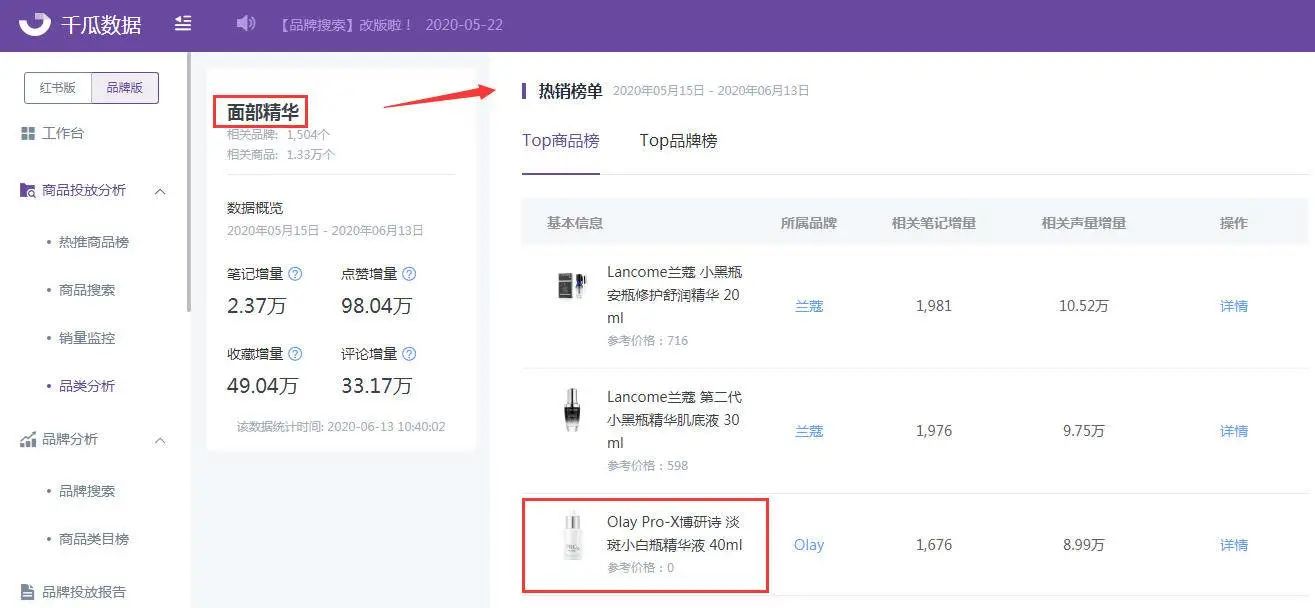Screen dimensions: 1315x608
Task: Collapse the 品牌分析 section
Action: 160,440
